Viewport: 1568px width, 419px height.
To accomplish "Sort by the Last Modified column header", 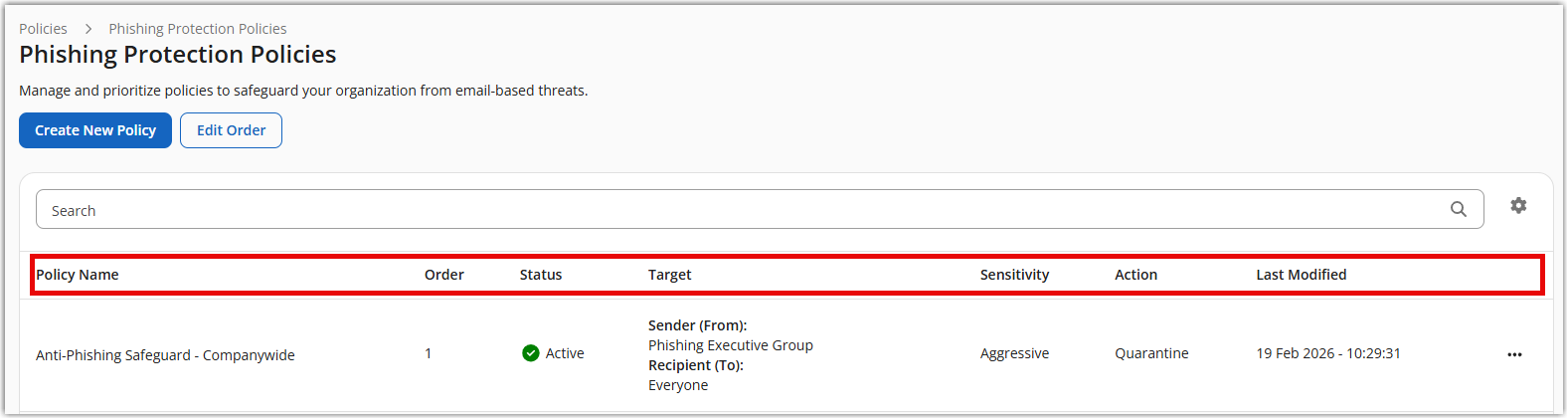I will 1301,275.
